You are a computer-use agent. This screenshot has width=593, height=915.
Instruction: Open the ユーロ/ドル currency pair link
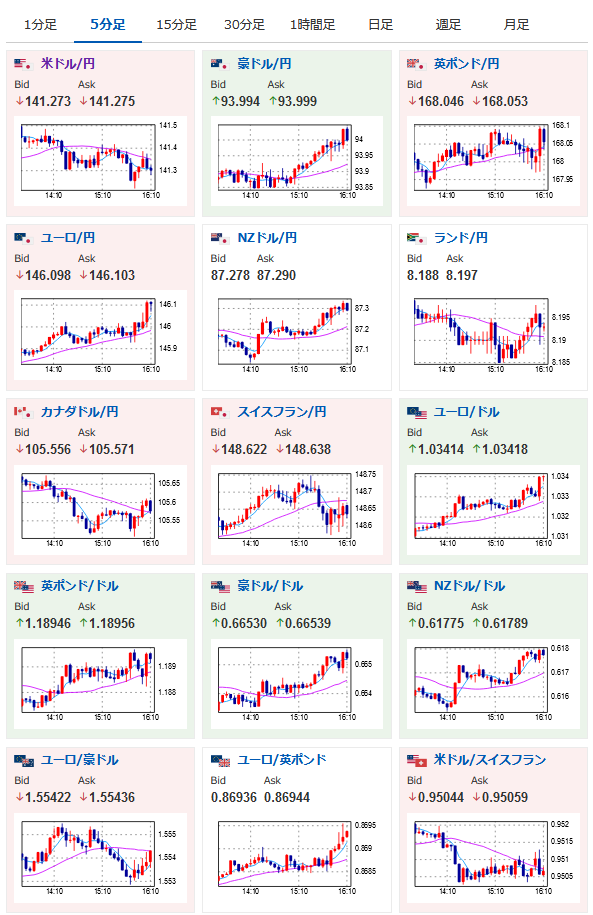466,411
